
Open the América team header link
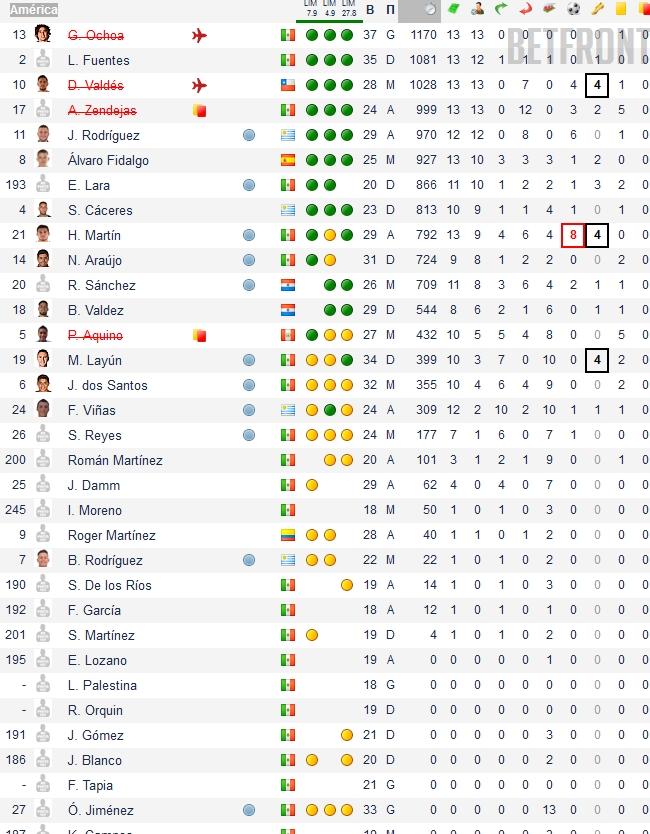pyautogui.click(x=34, y=10)
